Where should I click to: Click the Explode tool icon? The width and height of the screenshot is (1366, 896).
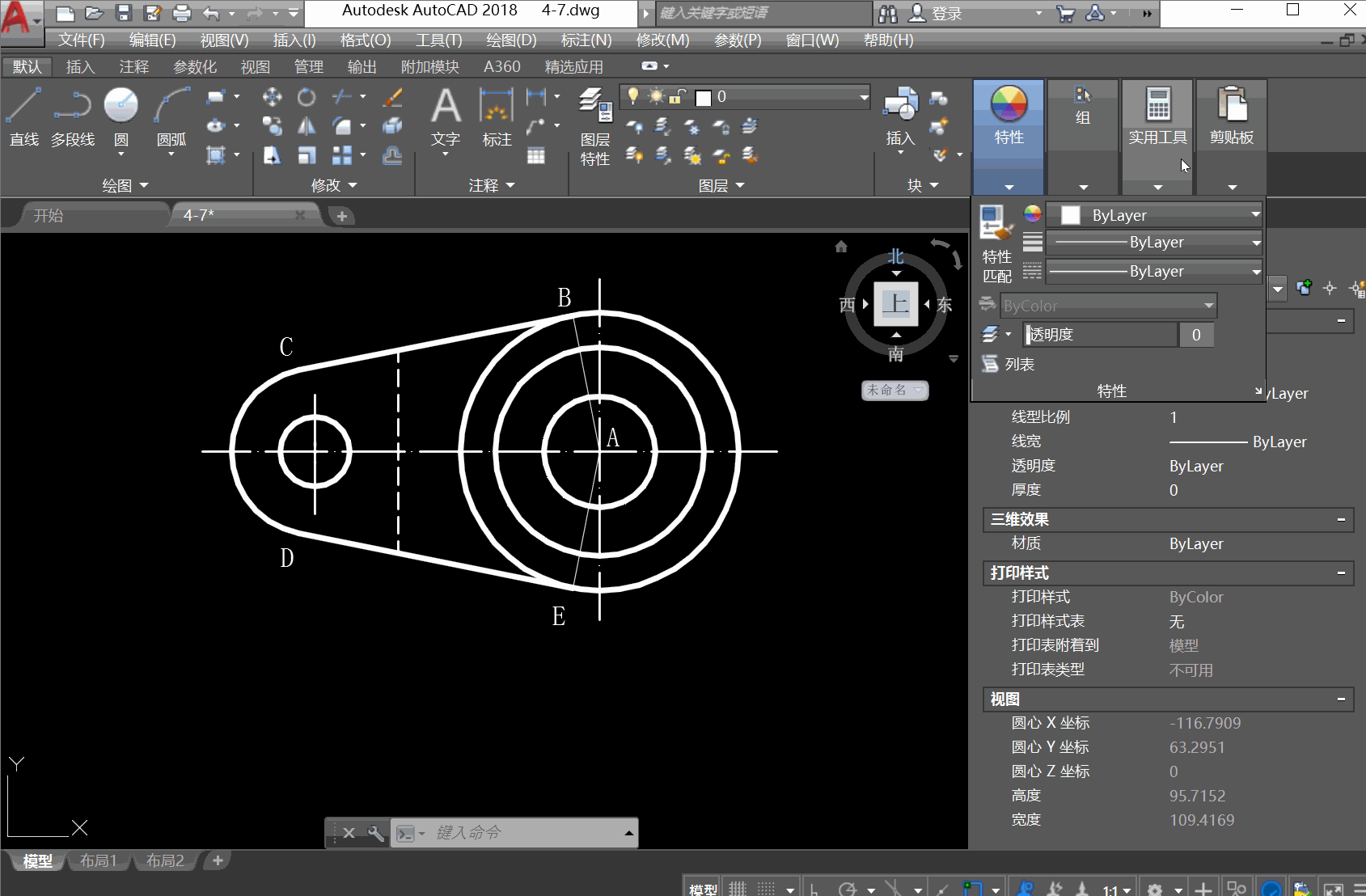392,126
